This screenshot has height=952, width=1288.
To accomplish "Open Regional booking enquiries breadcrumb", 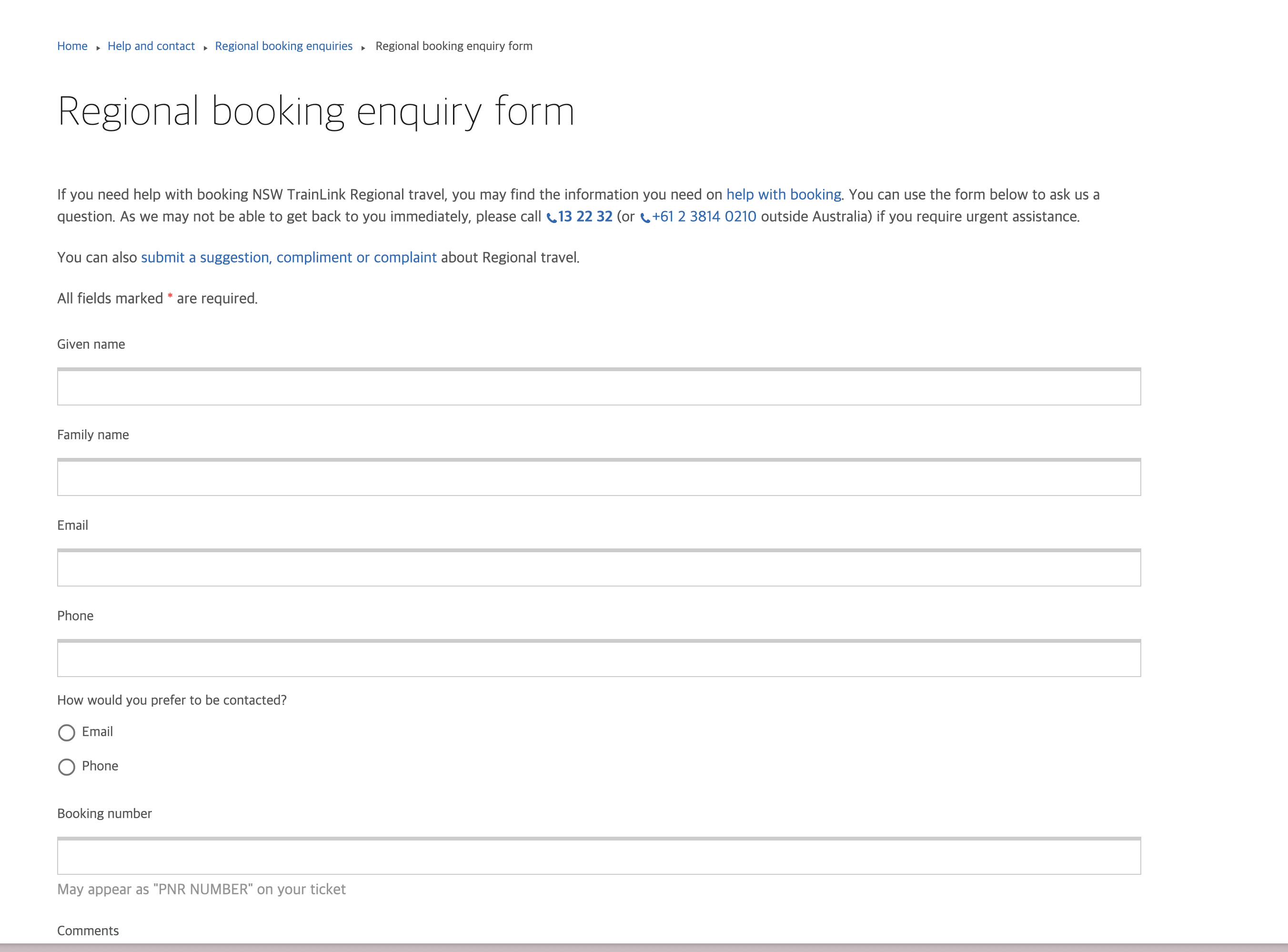I will 283,46.
